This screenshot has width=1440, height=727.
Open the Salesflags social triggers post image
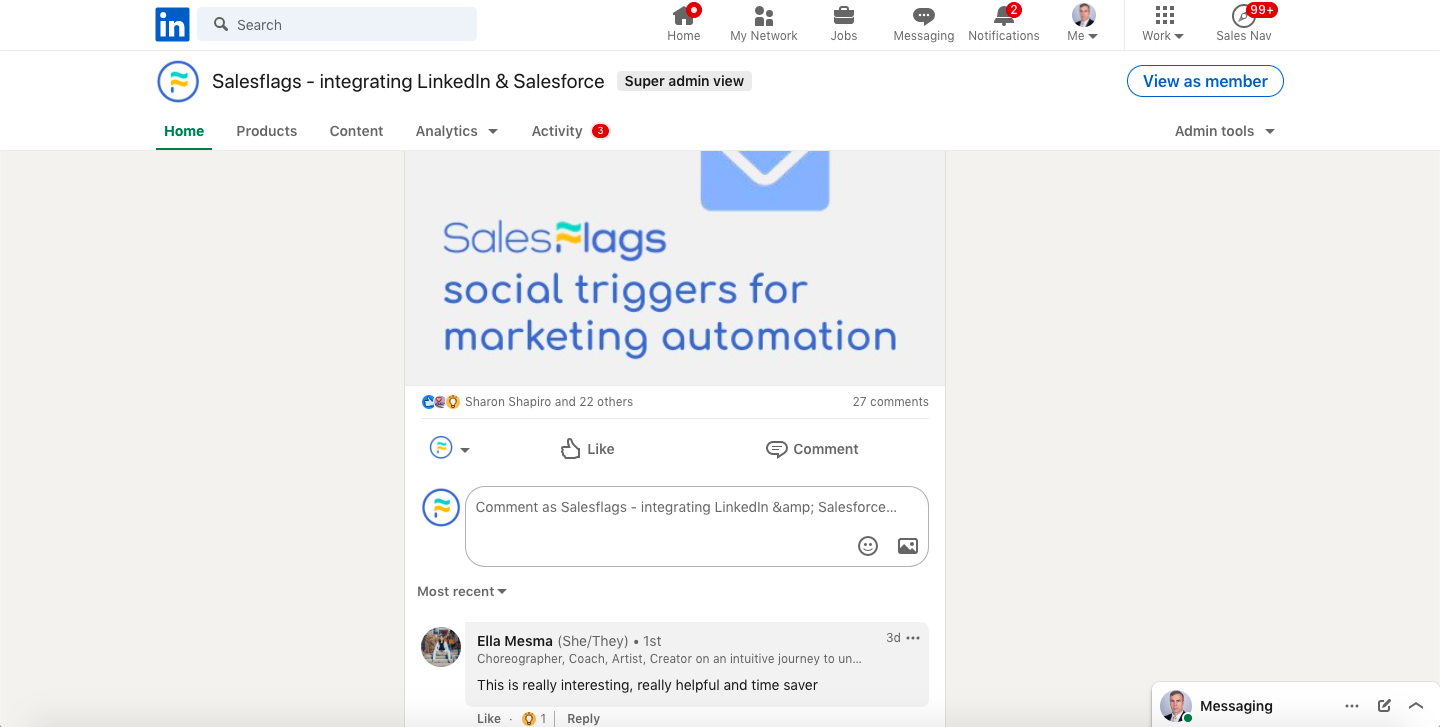point(675,268)
